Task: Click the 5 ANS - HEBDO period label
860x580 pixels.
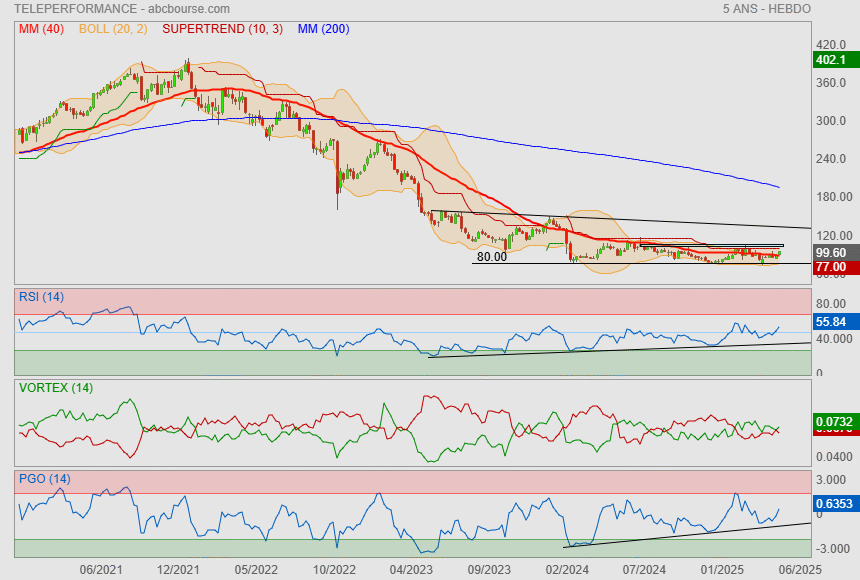Action: click(x=767, y=9)
